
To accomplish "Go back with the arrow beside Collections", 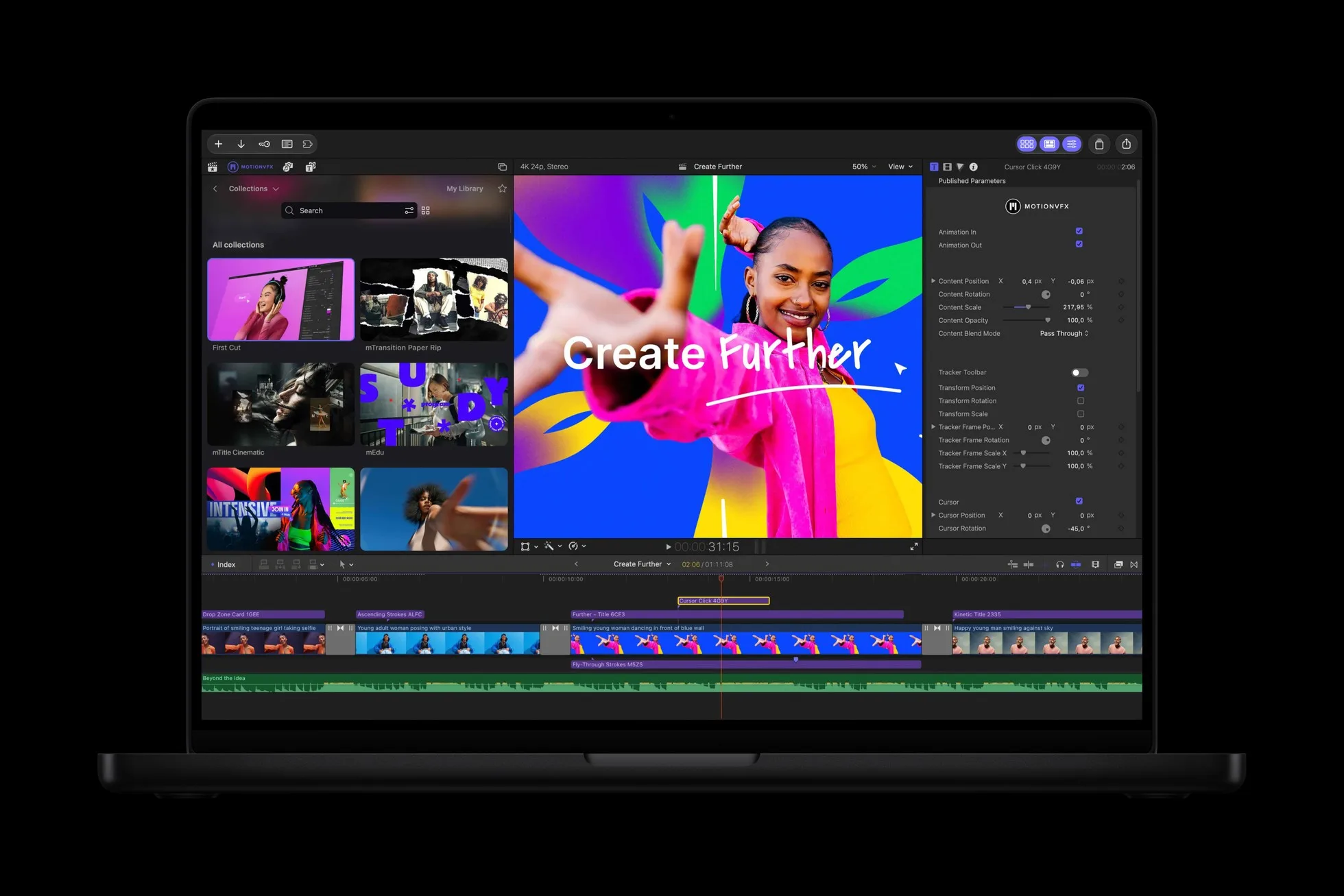I will [215, 189].
